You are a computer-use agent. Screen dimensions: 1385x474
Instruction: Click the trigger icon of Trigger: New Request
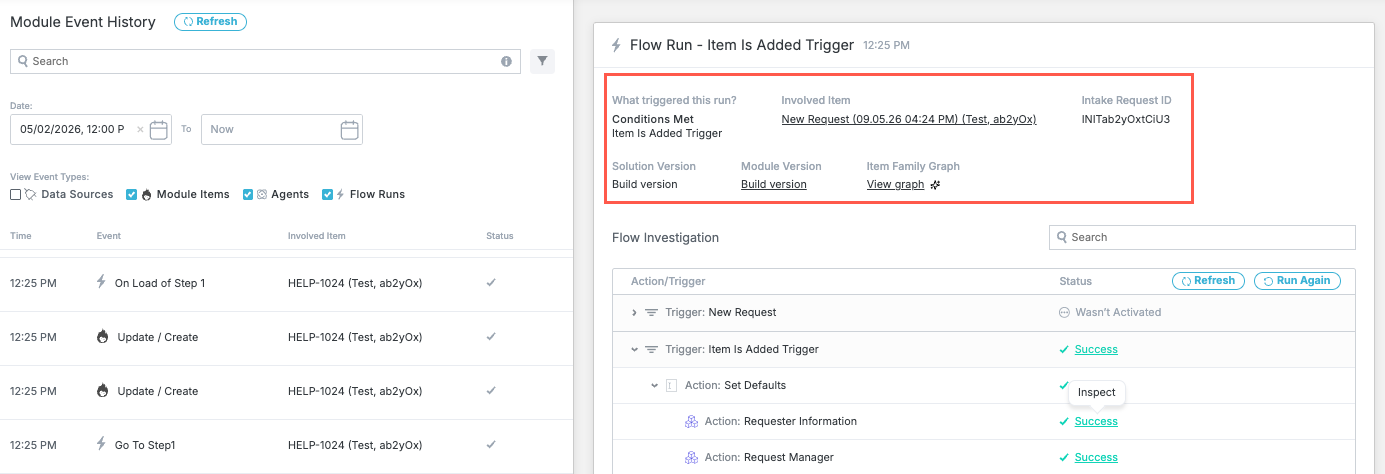651,312
